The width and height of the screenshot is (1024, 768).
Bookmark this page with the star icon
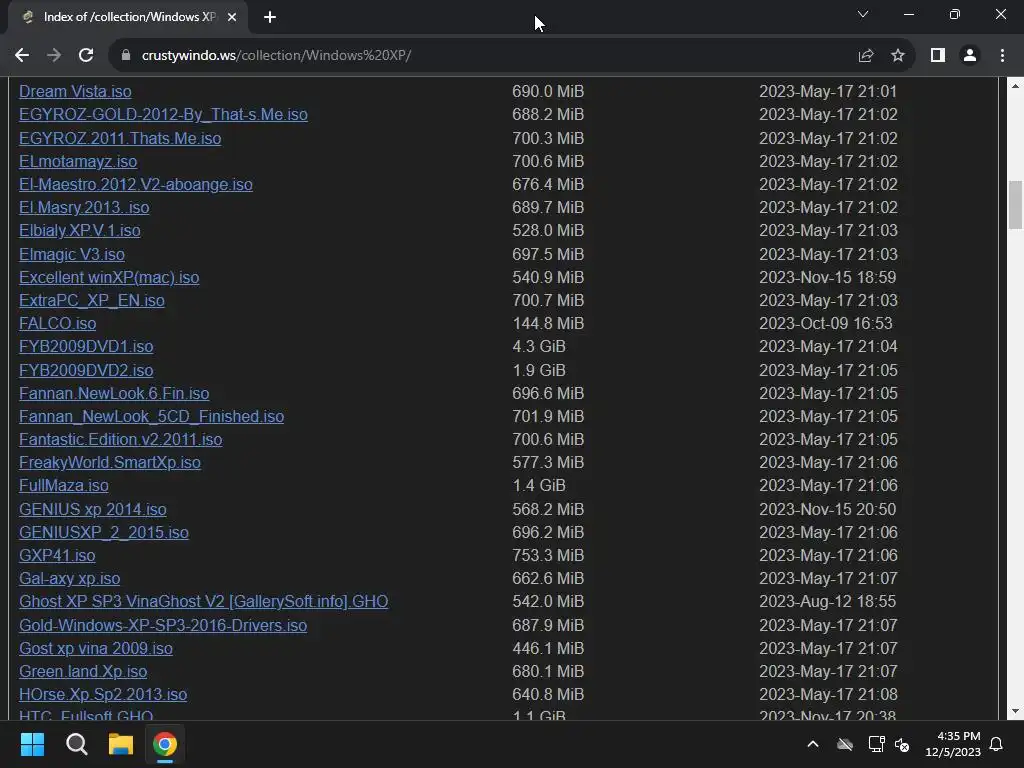(x=898, y=56)
